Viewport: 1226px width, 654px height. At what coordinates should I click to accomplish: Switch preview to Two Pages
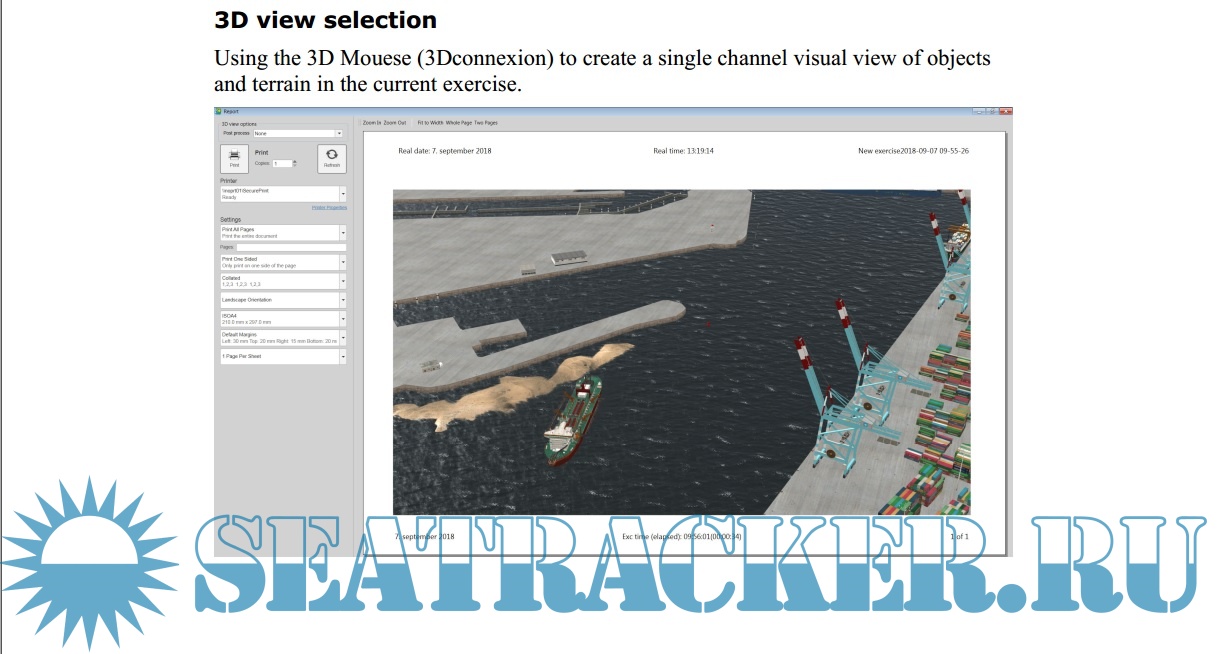486,122
